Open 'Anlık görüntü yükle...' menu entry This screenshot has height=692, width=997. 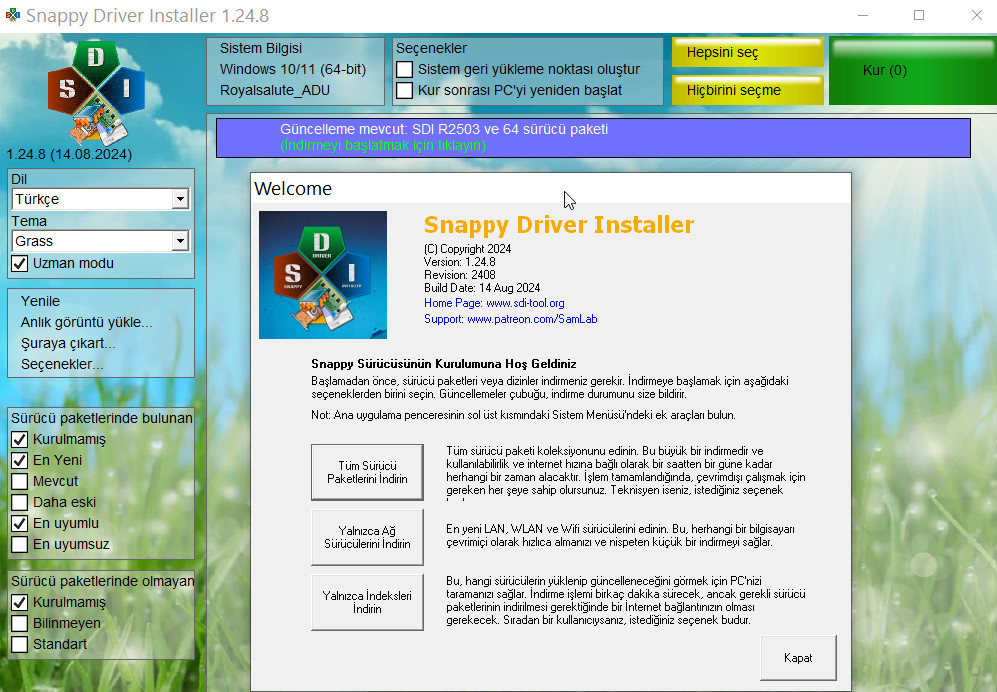(x=86, y=322)
